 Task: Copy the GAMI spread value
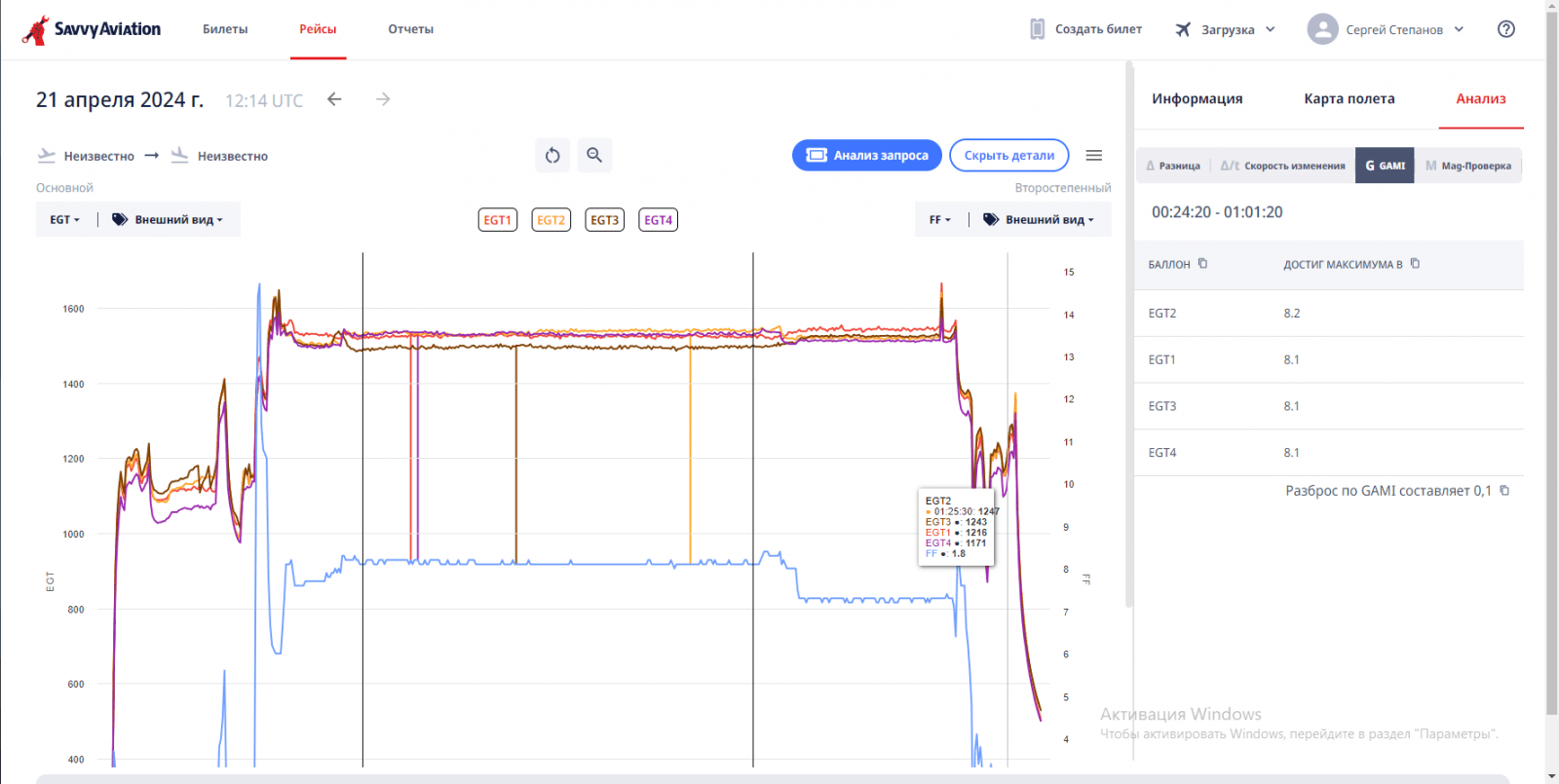tap(1504, 491)
